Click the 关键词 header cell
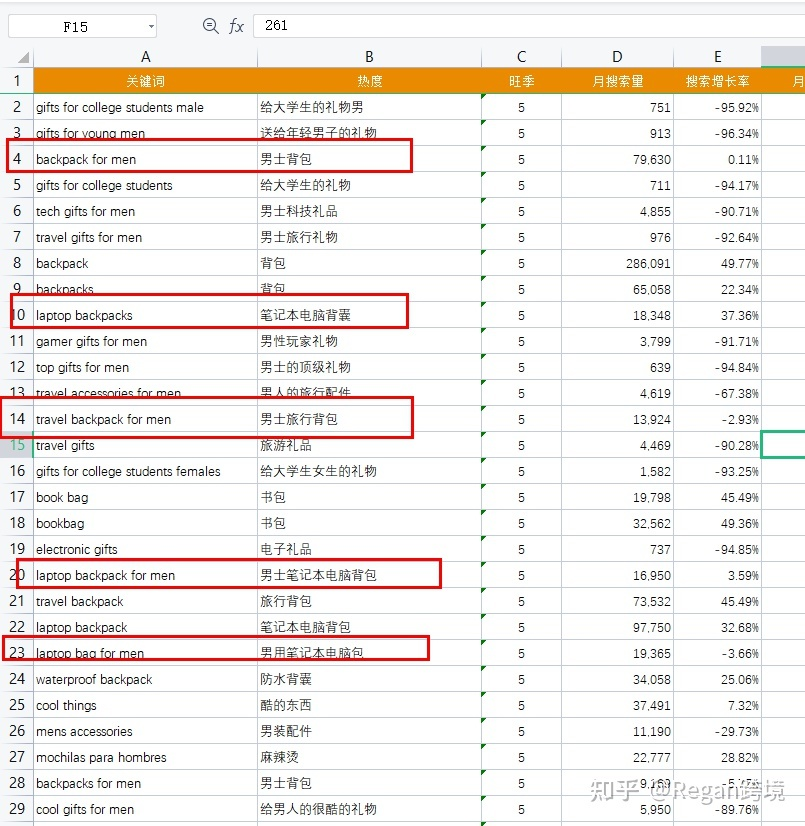Screen dimensions: 805x826 tap(145, 81)
